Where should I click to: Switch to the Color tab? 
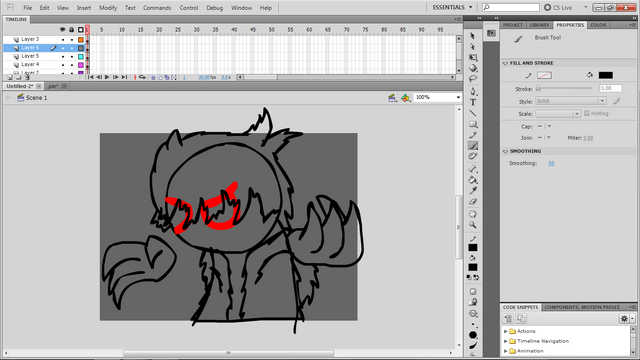(598, 25)
